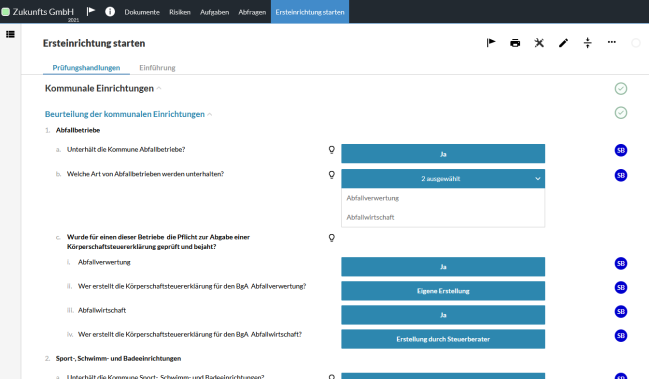Click the flag icon in top navigation bar
Viewport: 649px width, 379px height.
coord(91,12)
